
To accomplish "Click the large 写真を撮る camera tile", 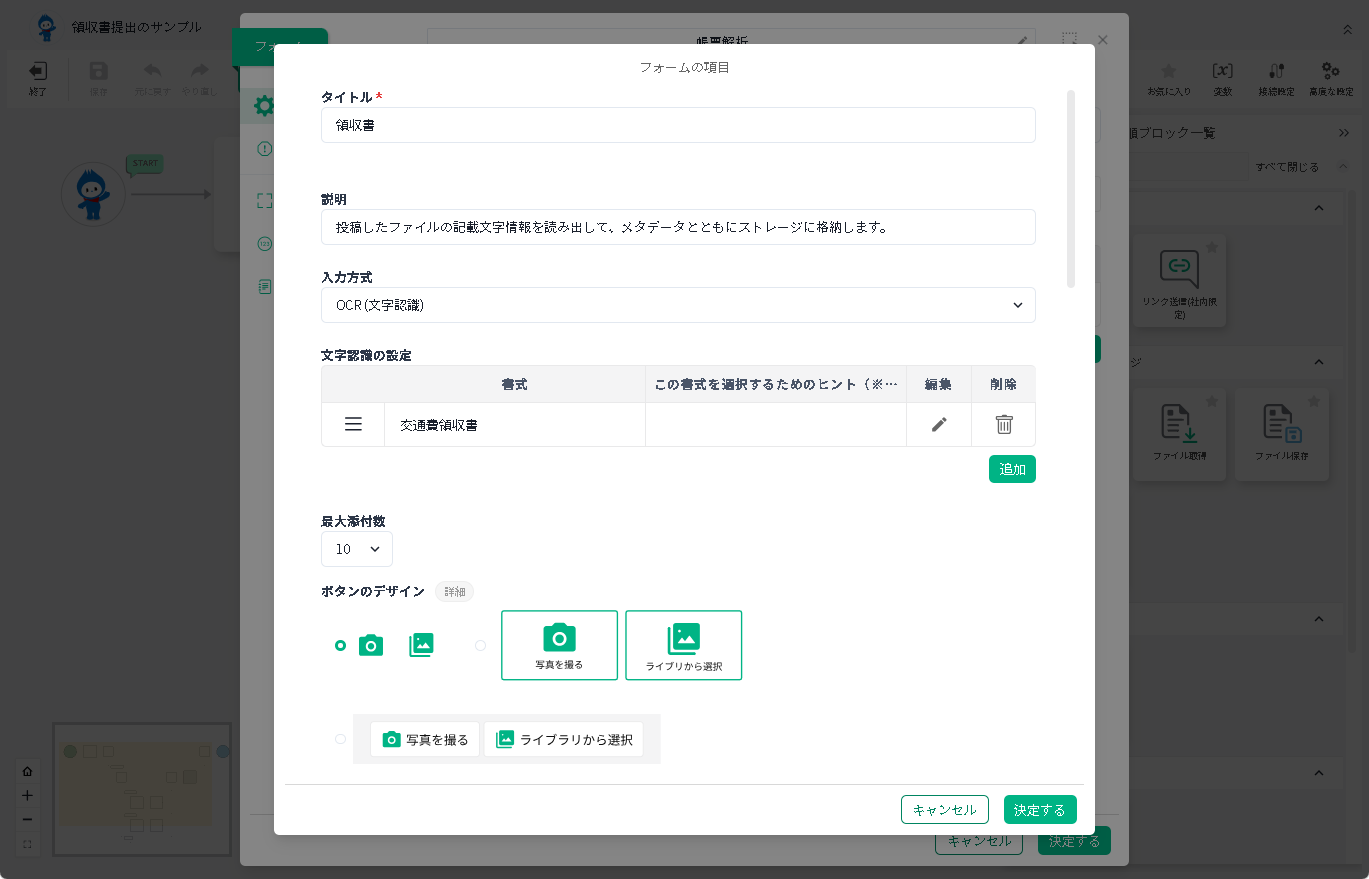I will (x=559, y=645).
